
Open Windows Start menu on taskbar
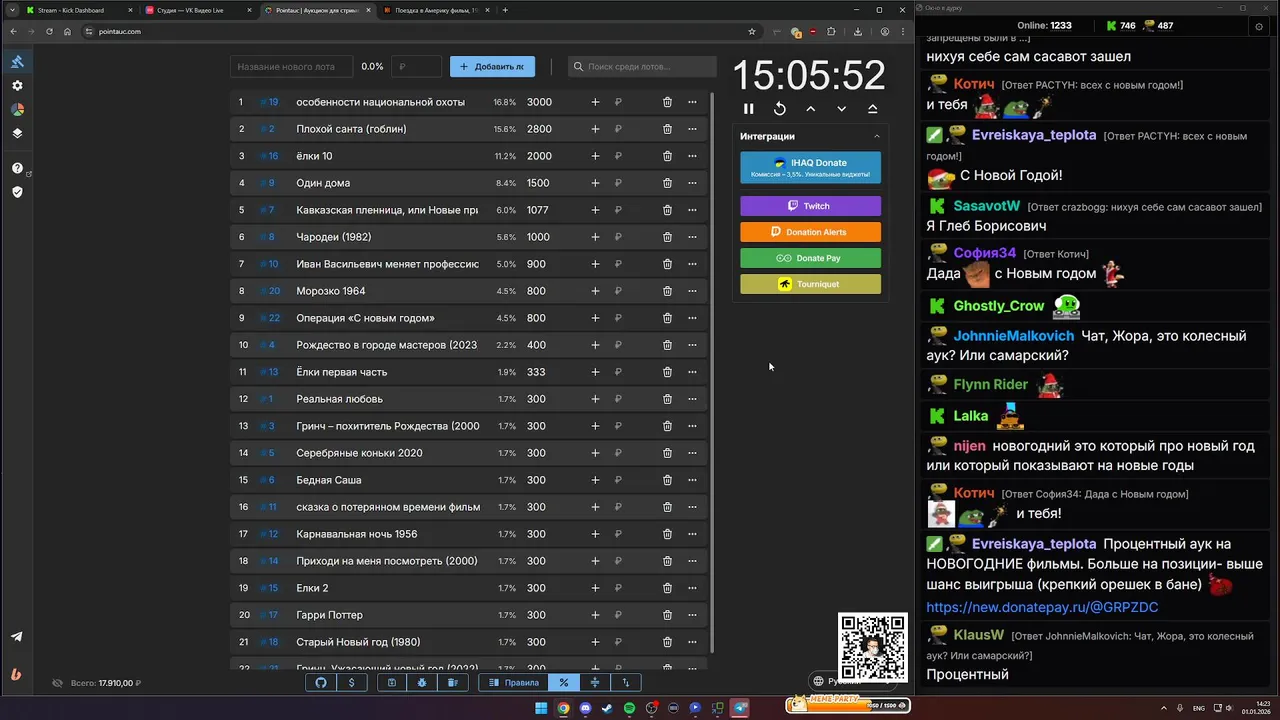pos(541,708)
